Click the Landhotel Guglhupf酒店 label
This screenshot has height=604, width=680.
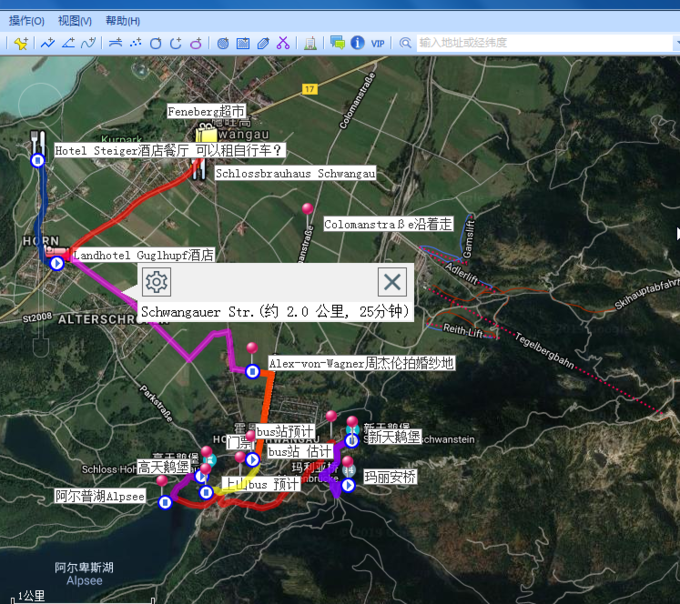pyautogui.click(x=143, y=256)
